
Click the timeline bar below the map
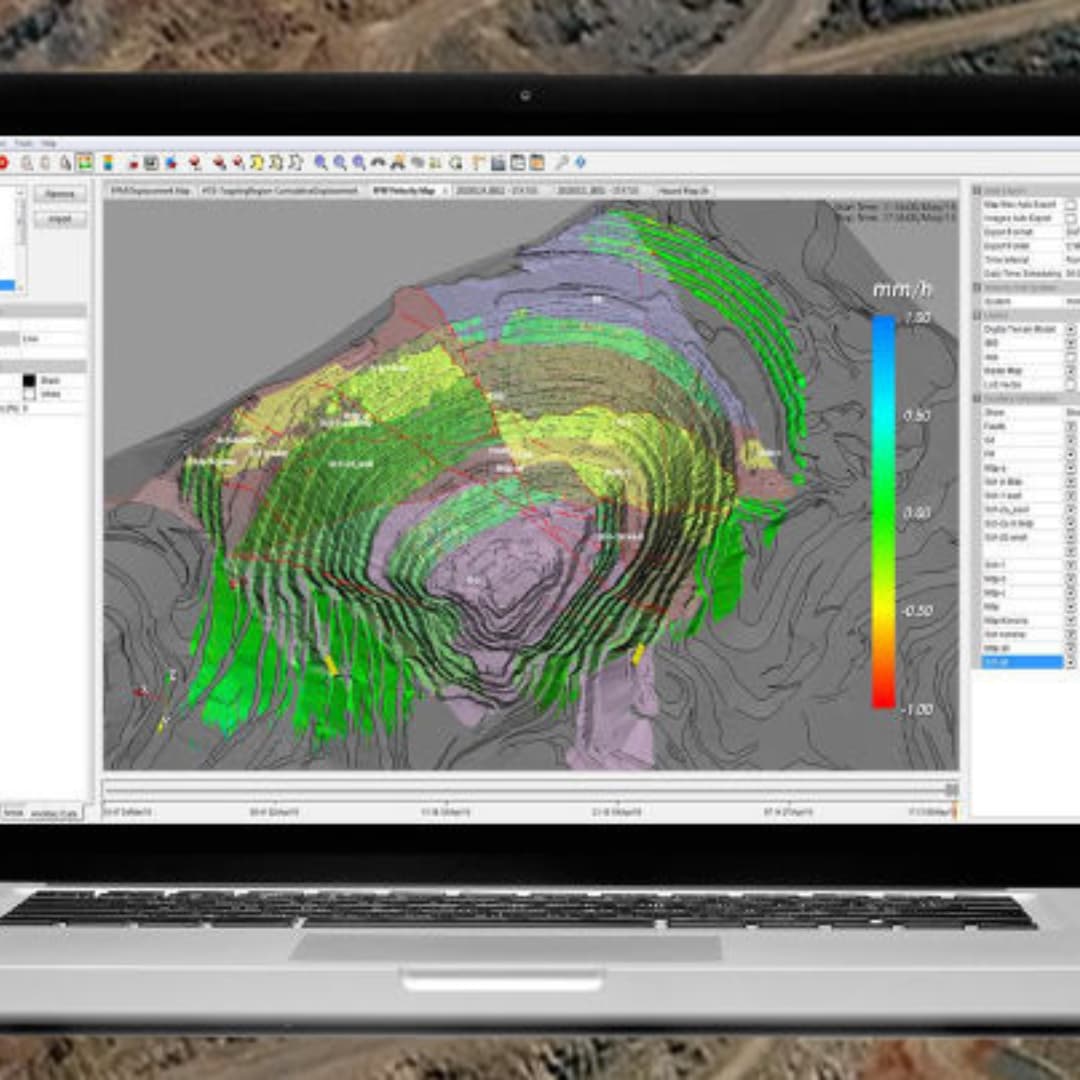click(528, 790)
